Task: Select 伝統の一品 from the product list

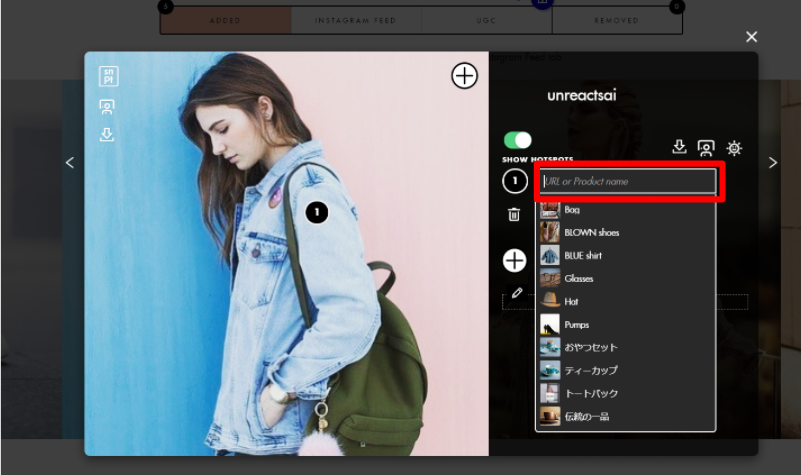Action: pos(625,416)
